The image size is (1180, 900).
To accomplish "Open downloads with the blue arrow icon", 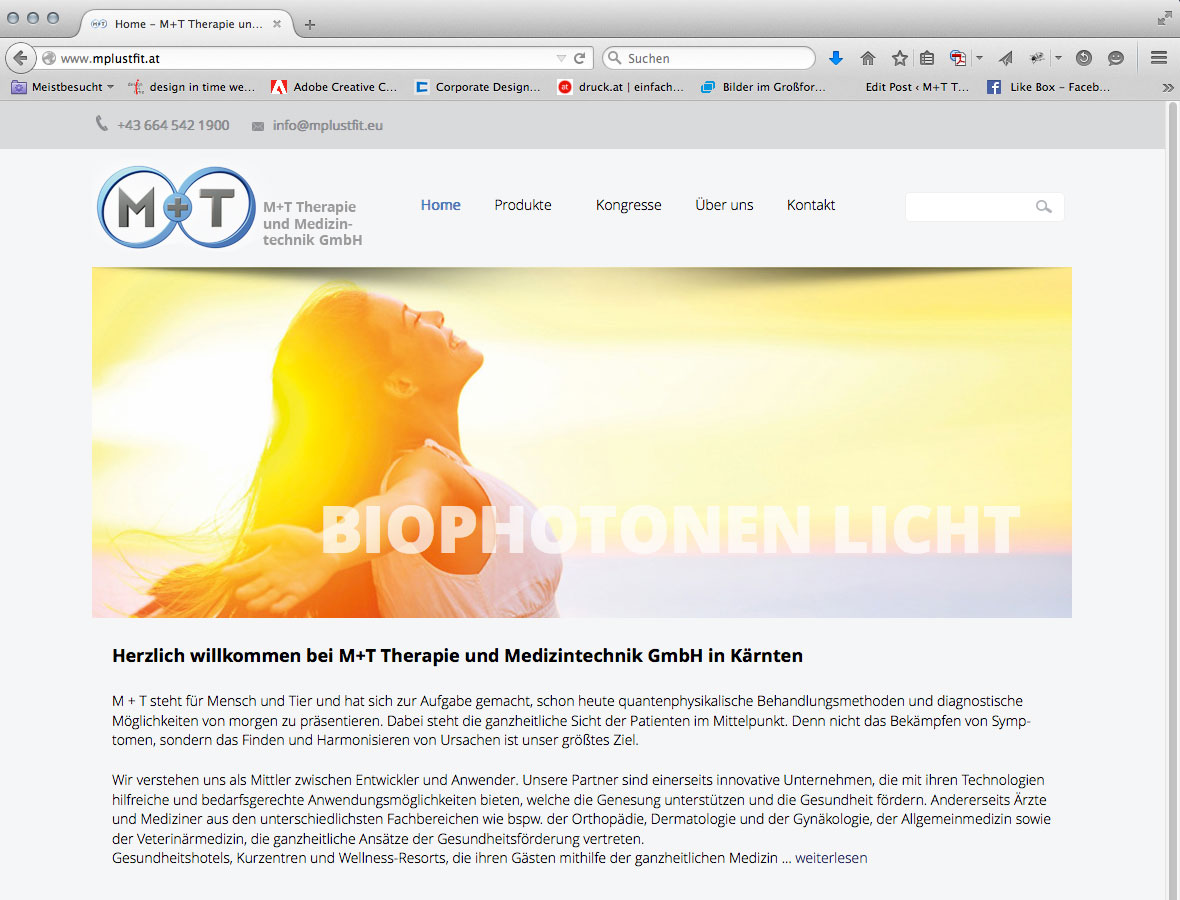I will click(835, 58).
